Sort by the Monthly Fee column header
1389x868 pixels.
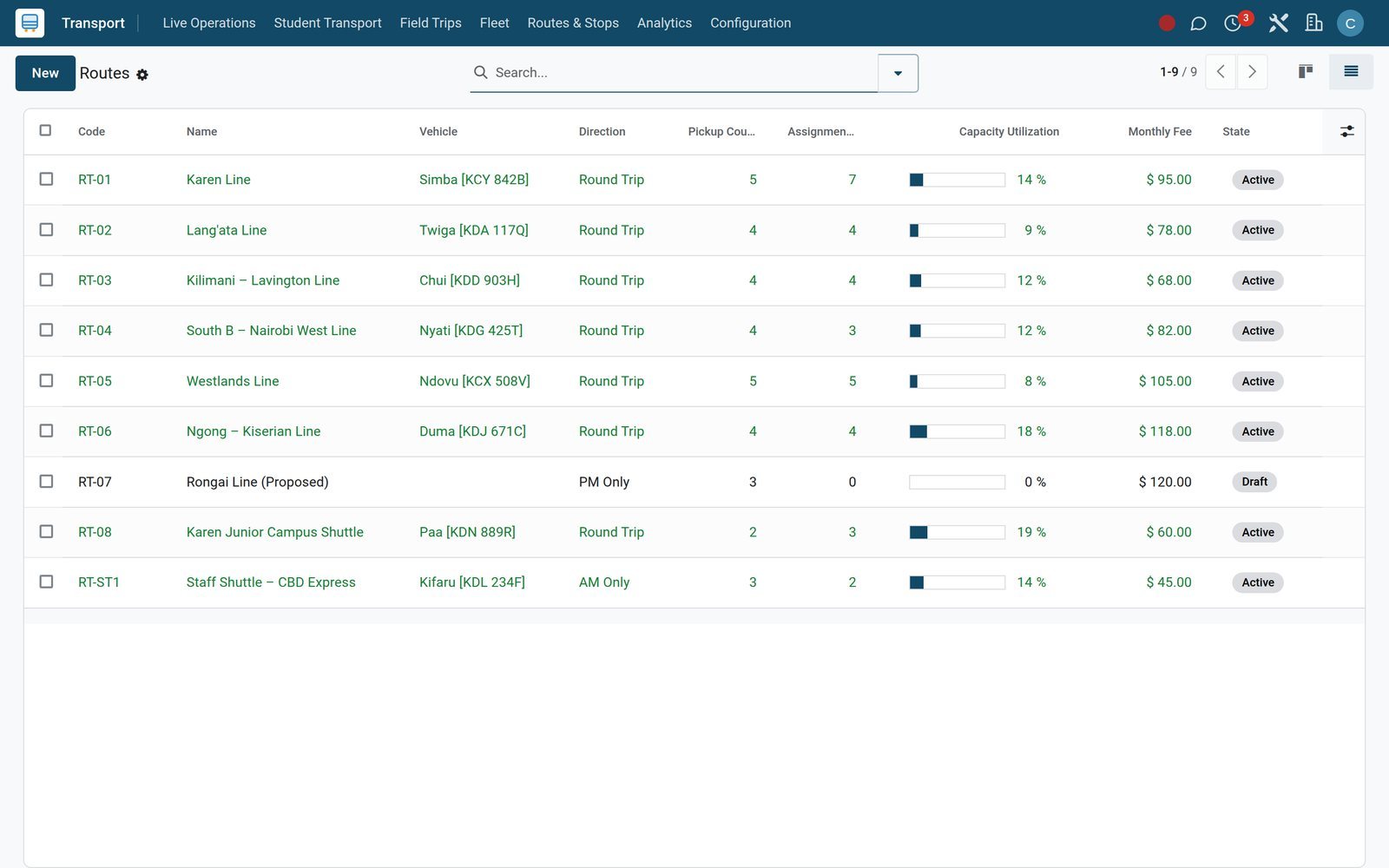(1159, 132)
